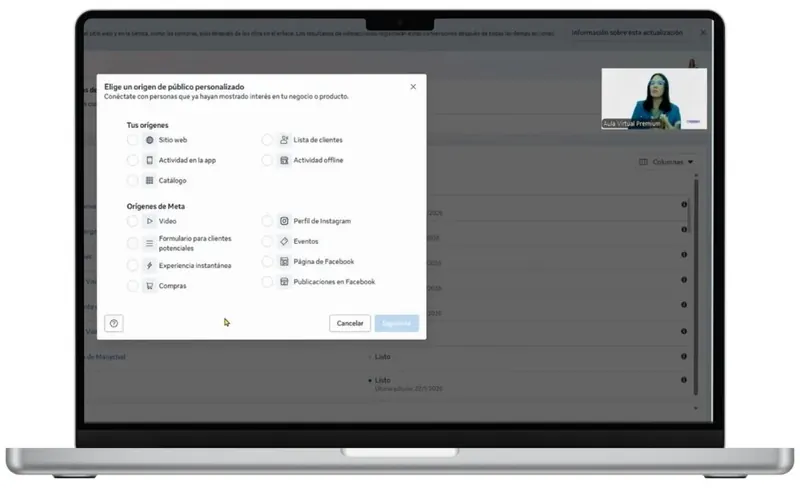
Task: Select the Página de Facebook radio button
Action: (267, 261)
